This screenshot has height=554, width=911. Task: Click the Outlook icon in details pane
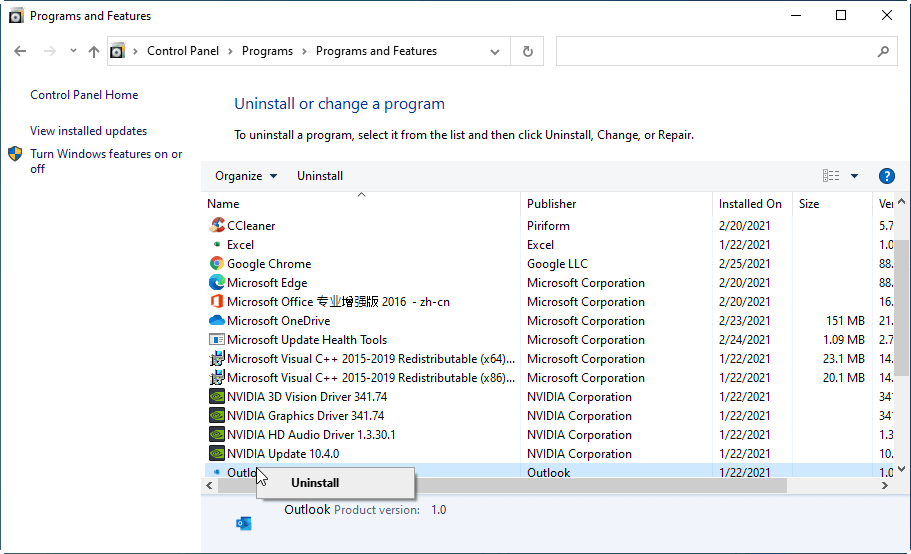(x=244, y=523)
